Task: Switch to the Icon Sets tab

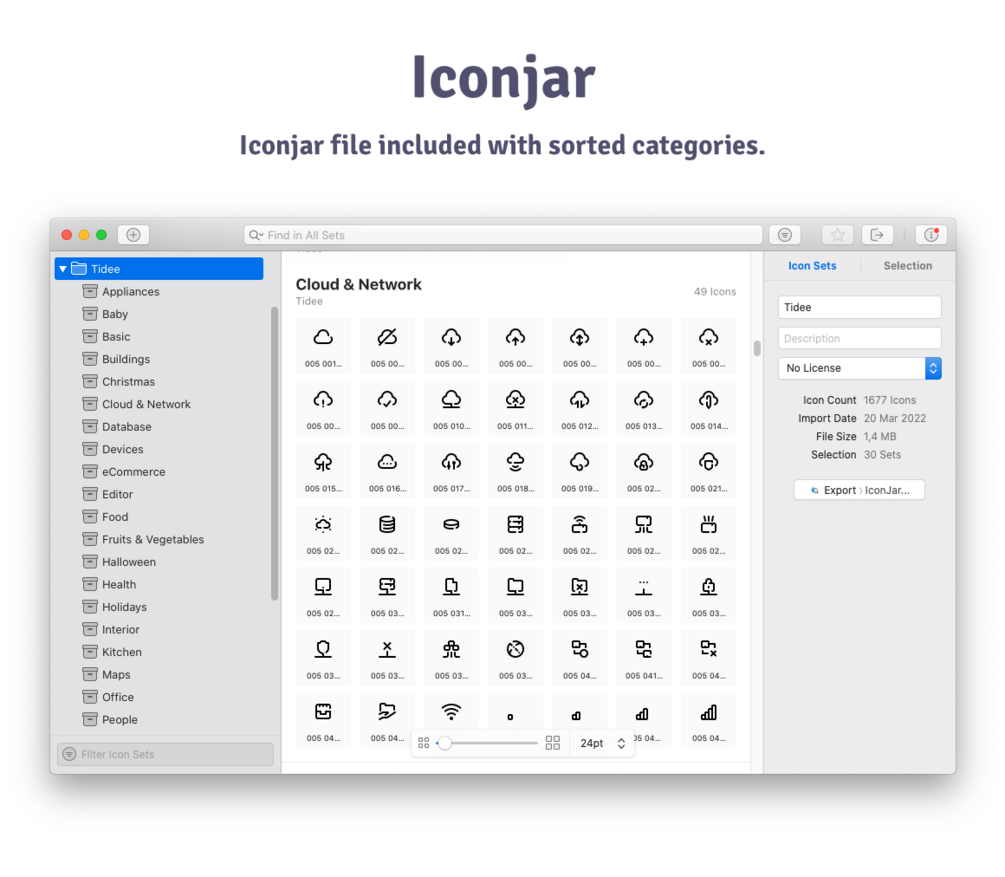Action: 812,265
